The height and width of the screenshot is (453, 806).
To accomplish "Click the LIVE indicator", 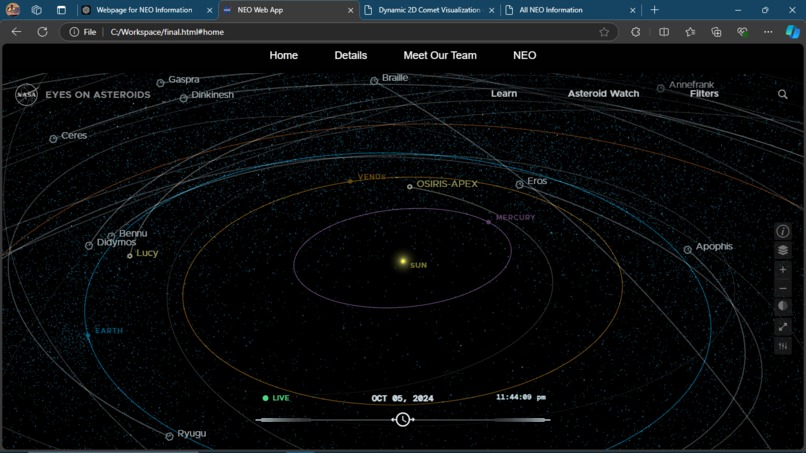I will [276, 398].
